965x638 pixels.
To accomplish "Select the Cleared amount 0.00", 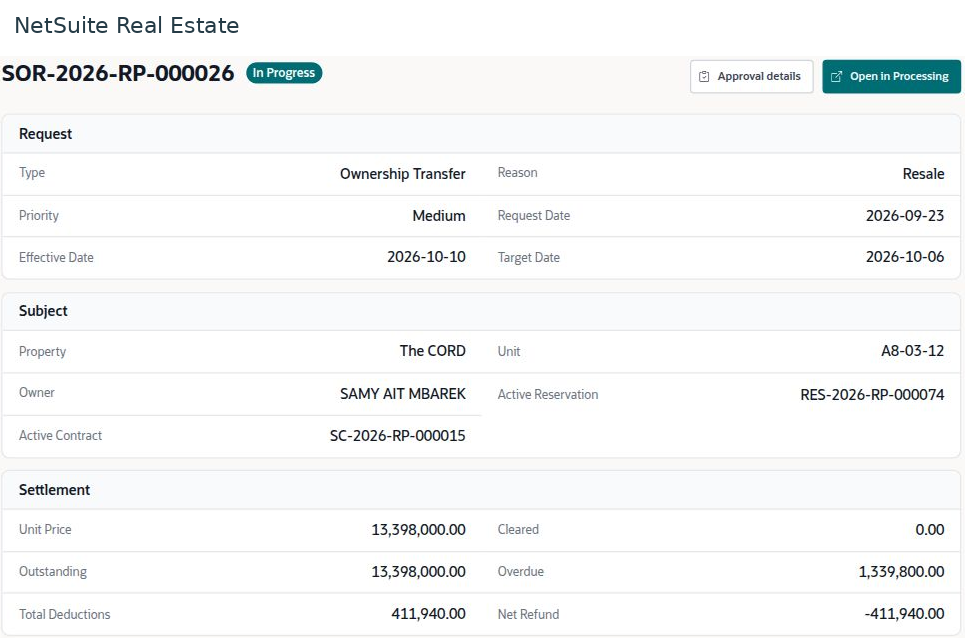I will click(x=929, y=530).
